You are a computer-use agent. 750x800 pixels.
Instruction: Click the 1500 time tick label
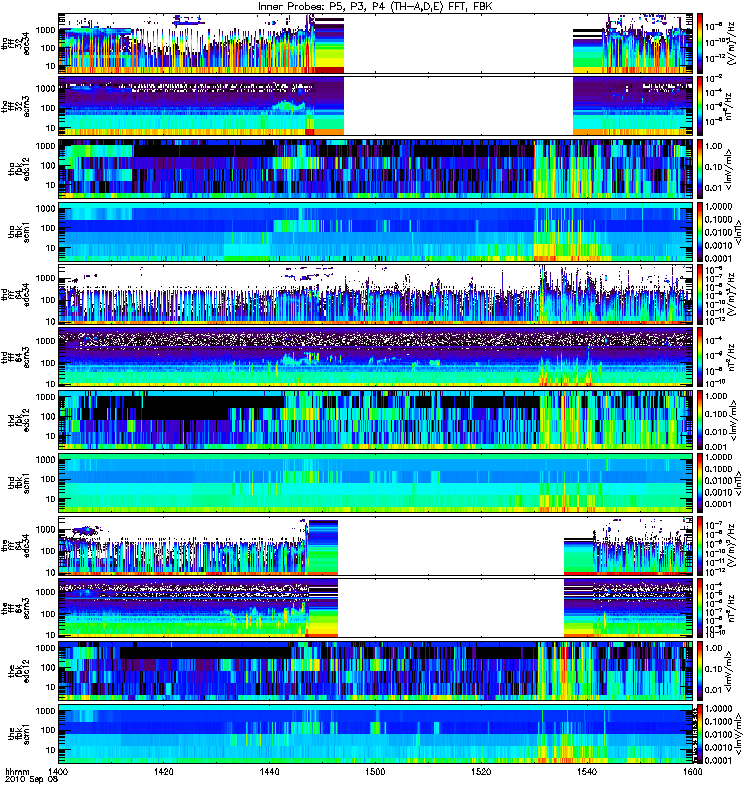[375, 772]
